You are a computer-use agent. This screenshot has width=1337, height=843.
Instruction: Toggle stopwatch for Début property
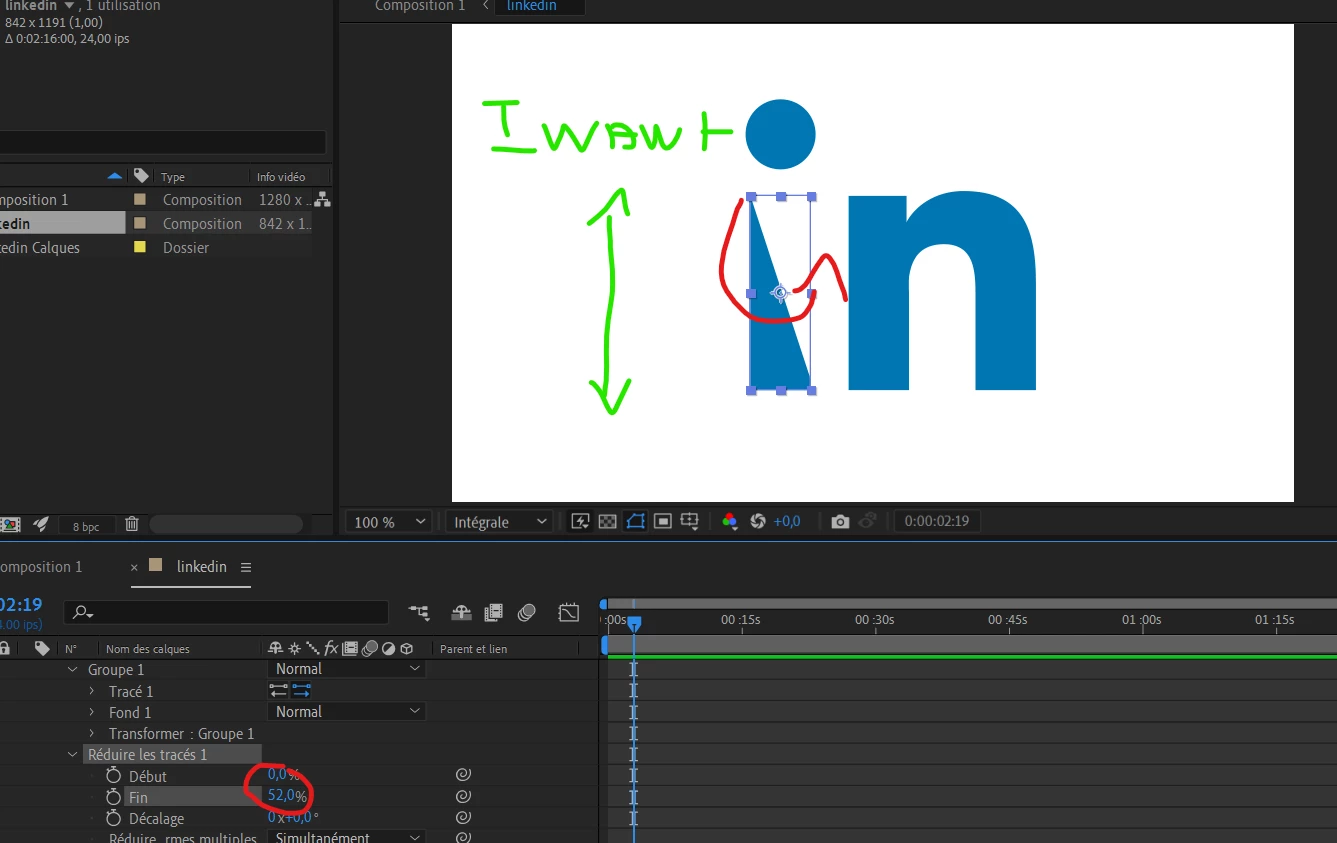tap(113, 776)
